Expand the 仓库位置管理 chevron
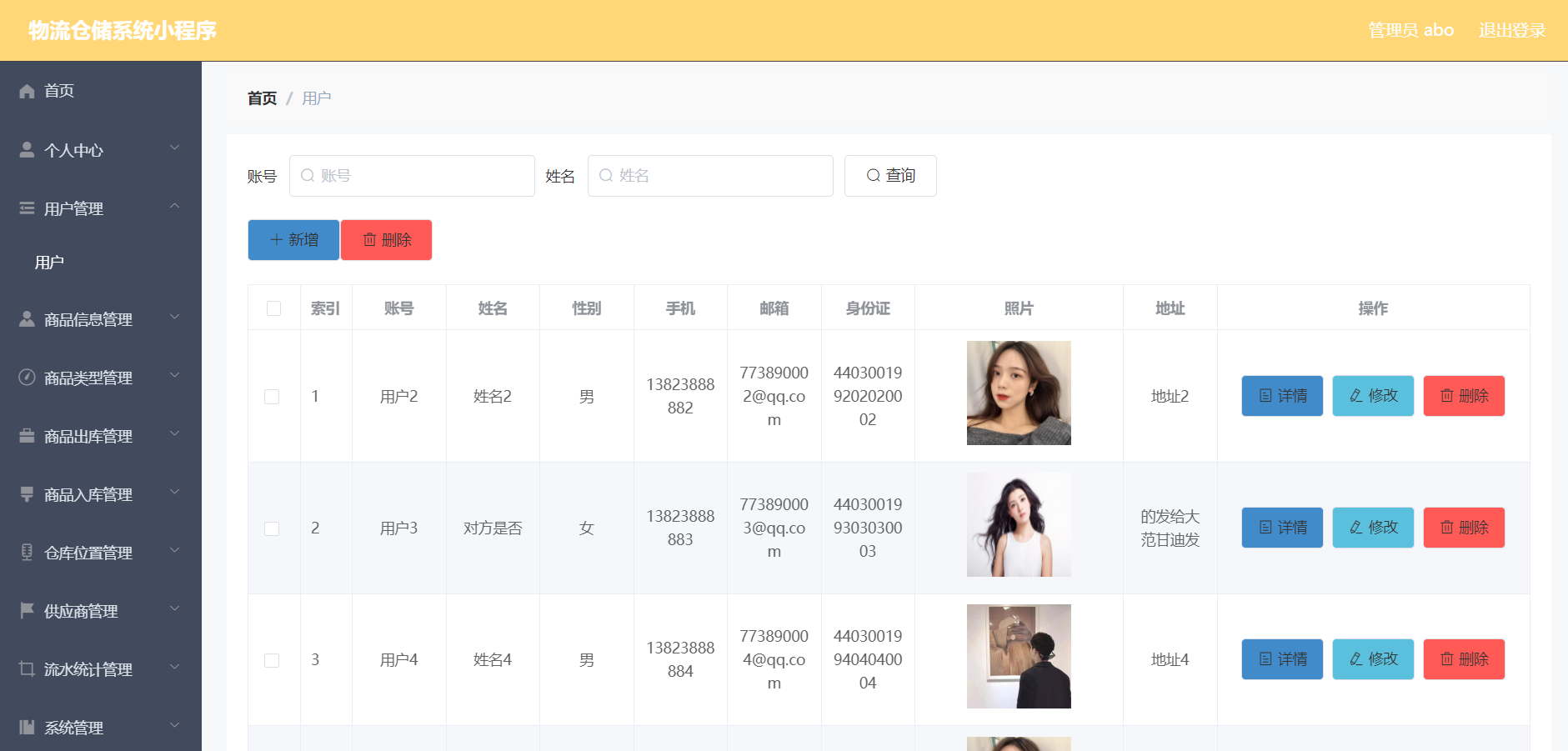The width and height of the screenshot is (1568, 751). [174, 550]
